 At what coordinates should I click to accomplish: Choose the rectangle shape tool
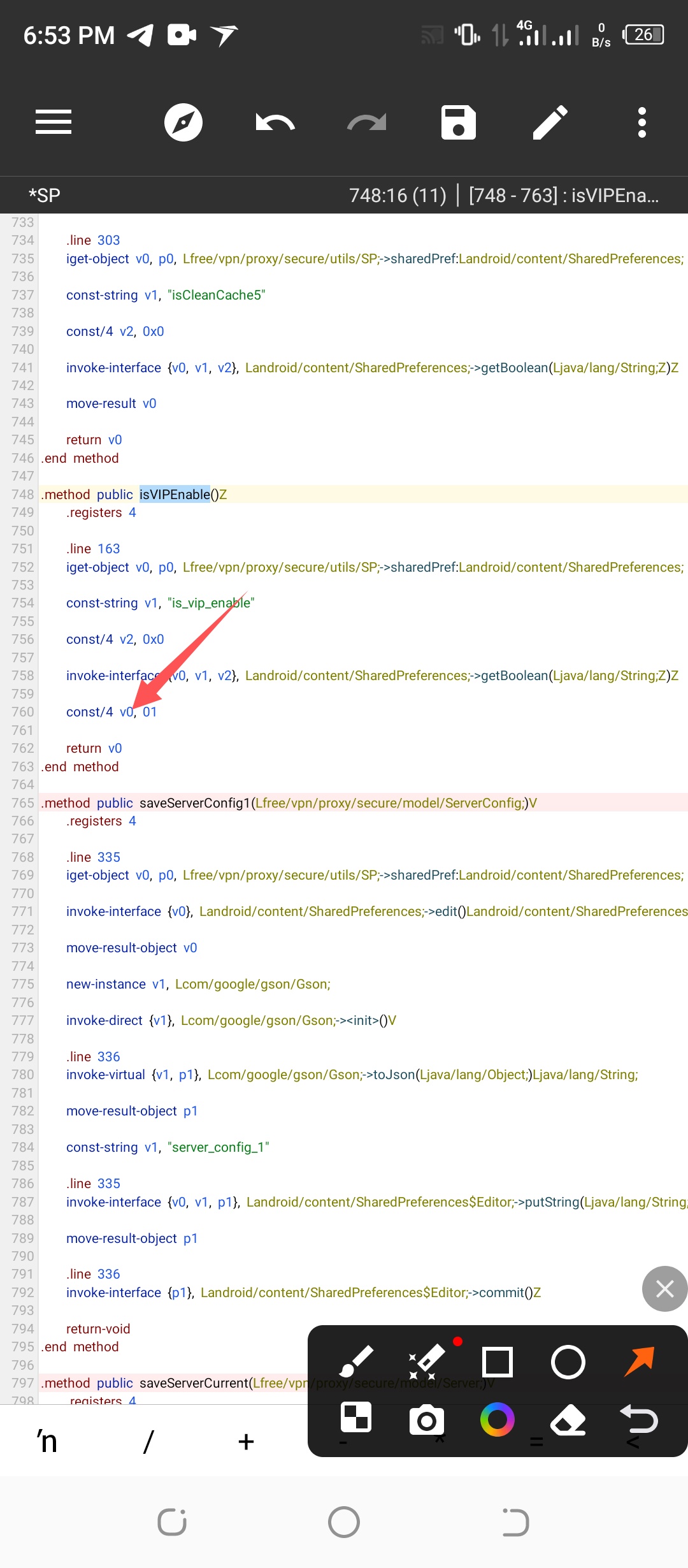tap(498, 1362)
